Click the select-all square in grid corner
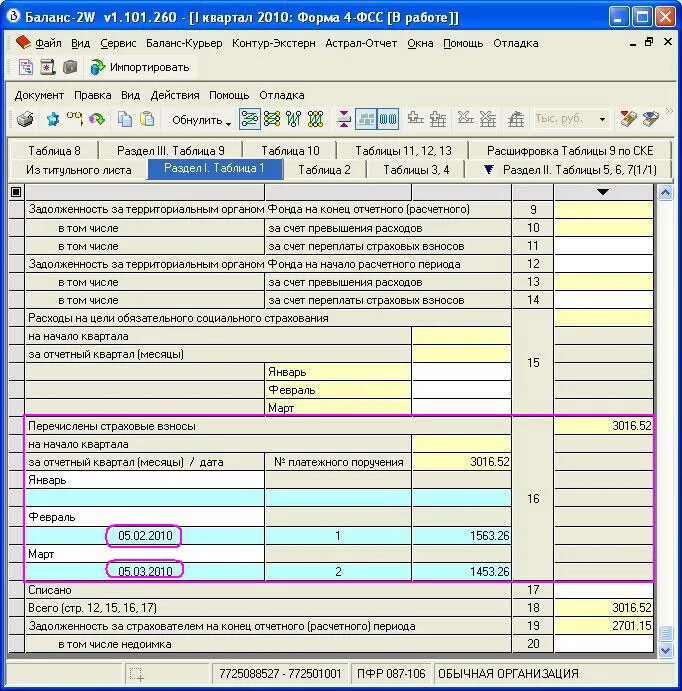This screenshot has height=691, width=682. click(16, 192)
